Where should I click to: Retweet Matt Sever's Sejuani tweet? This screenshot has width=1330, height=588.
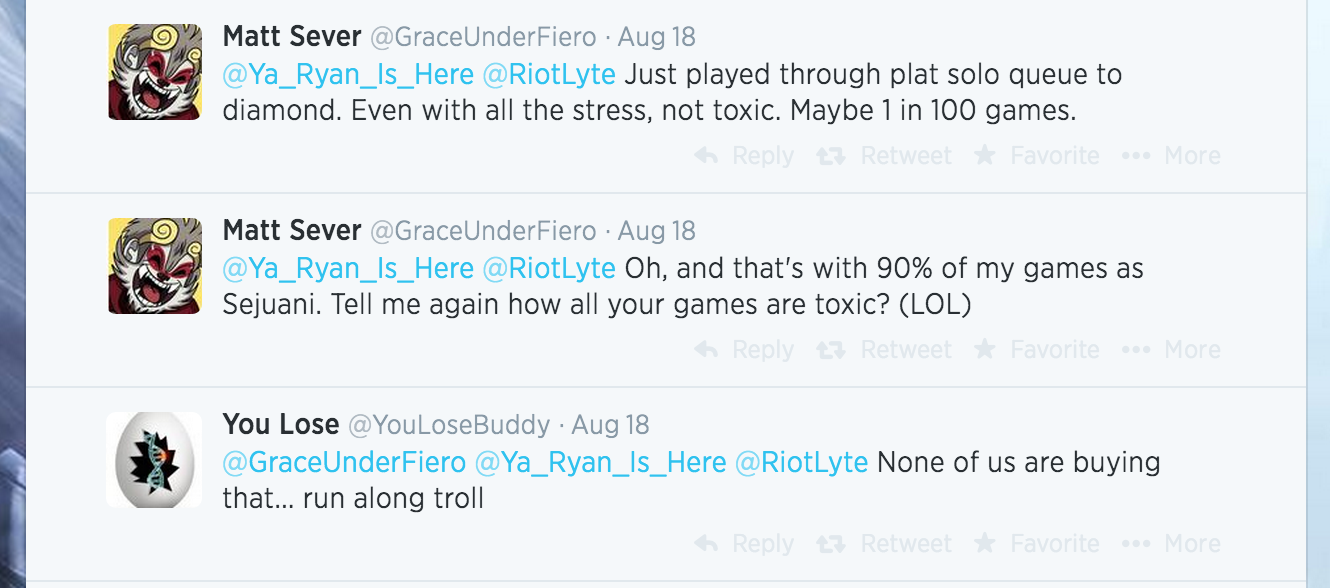(884, 350)
